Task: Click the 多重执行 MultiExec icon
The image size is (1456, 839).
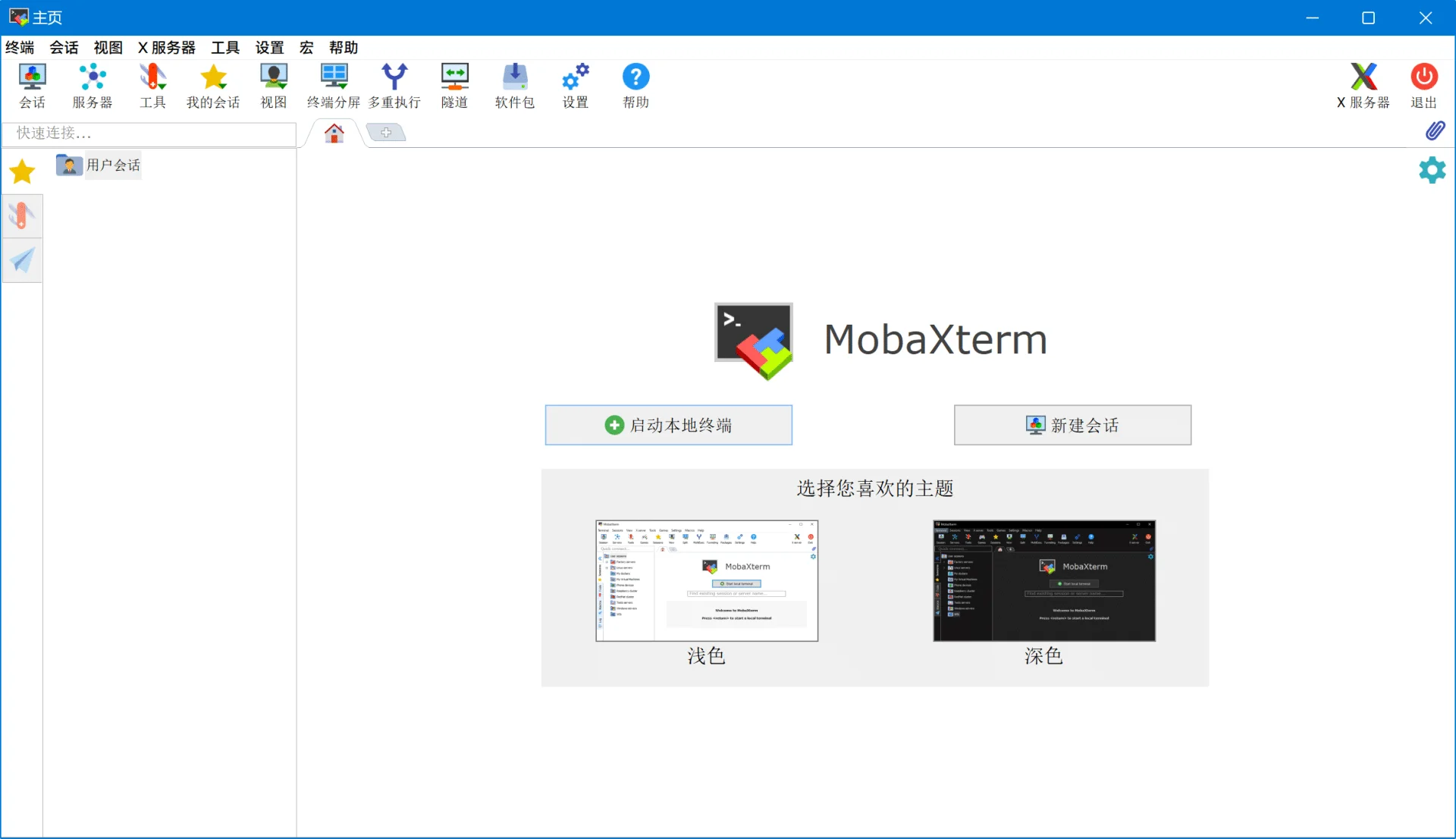Action: coord(394,86)
